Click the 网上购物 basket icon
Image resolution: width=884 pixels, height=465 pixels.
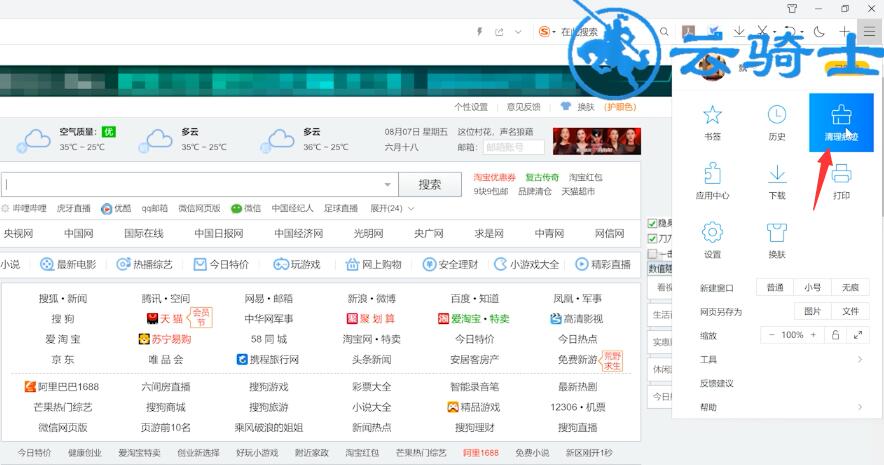[x=352, y=264]
